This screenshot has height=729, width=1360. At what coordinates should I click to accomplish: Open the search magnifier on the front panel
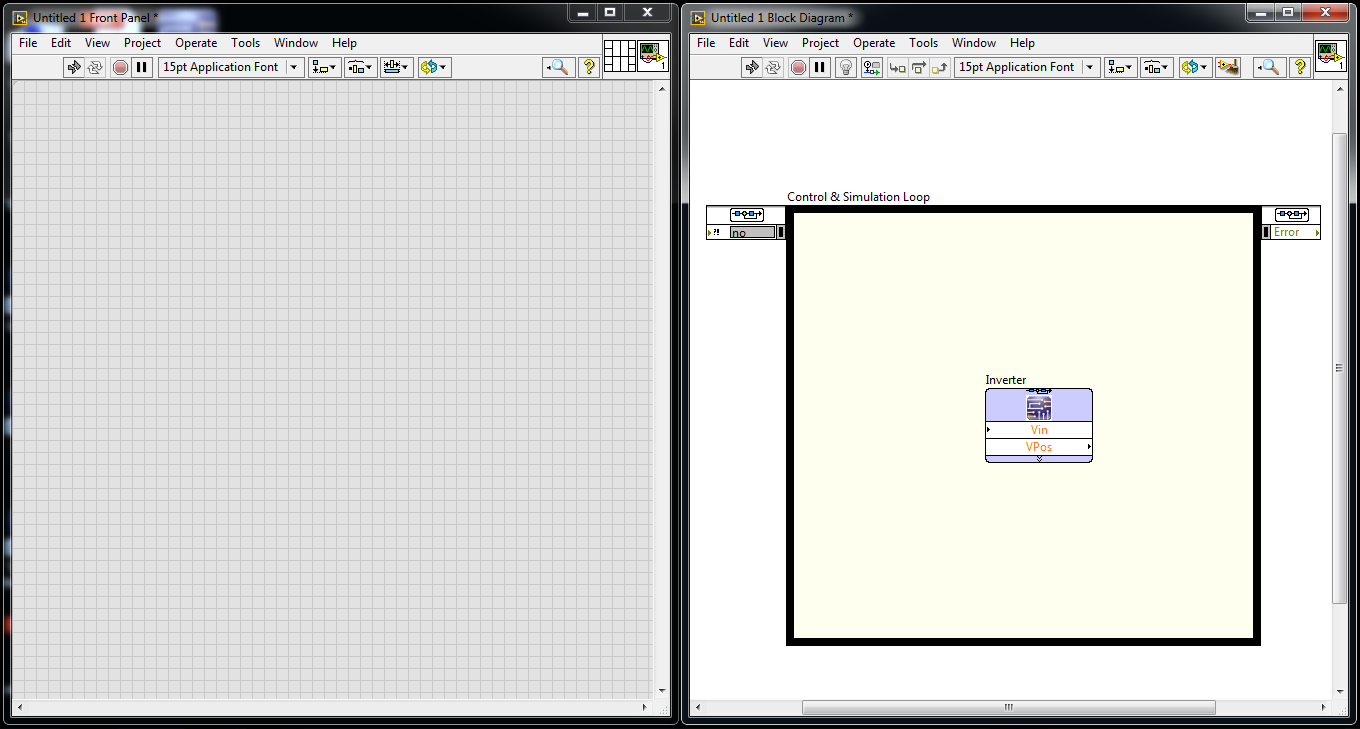point(558,67)
